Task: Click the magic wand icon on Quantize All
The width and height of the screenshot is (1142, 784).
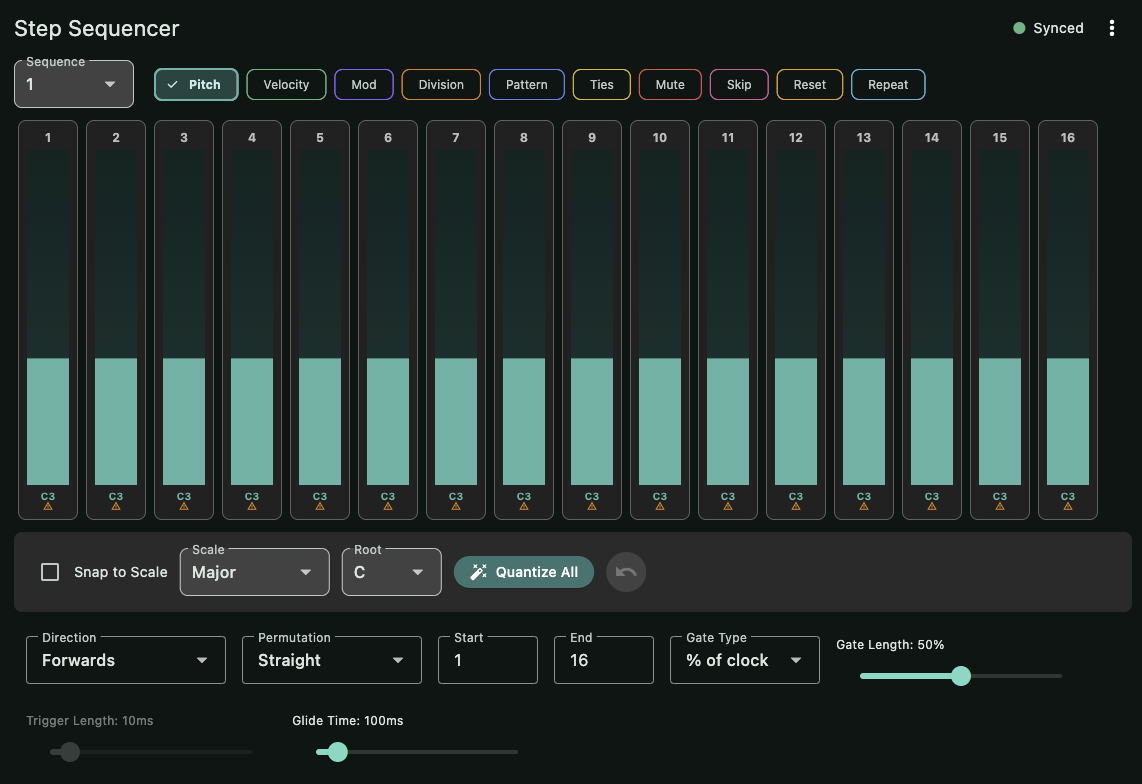Action: click(479, 571)
